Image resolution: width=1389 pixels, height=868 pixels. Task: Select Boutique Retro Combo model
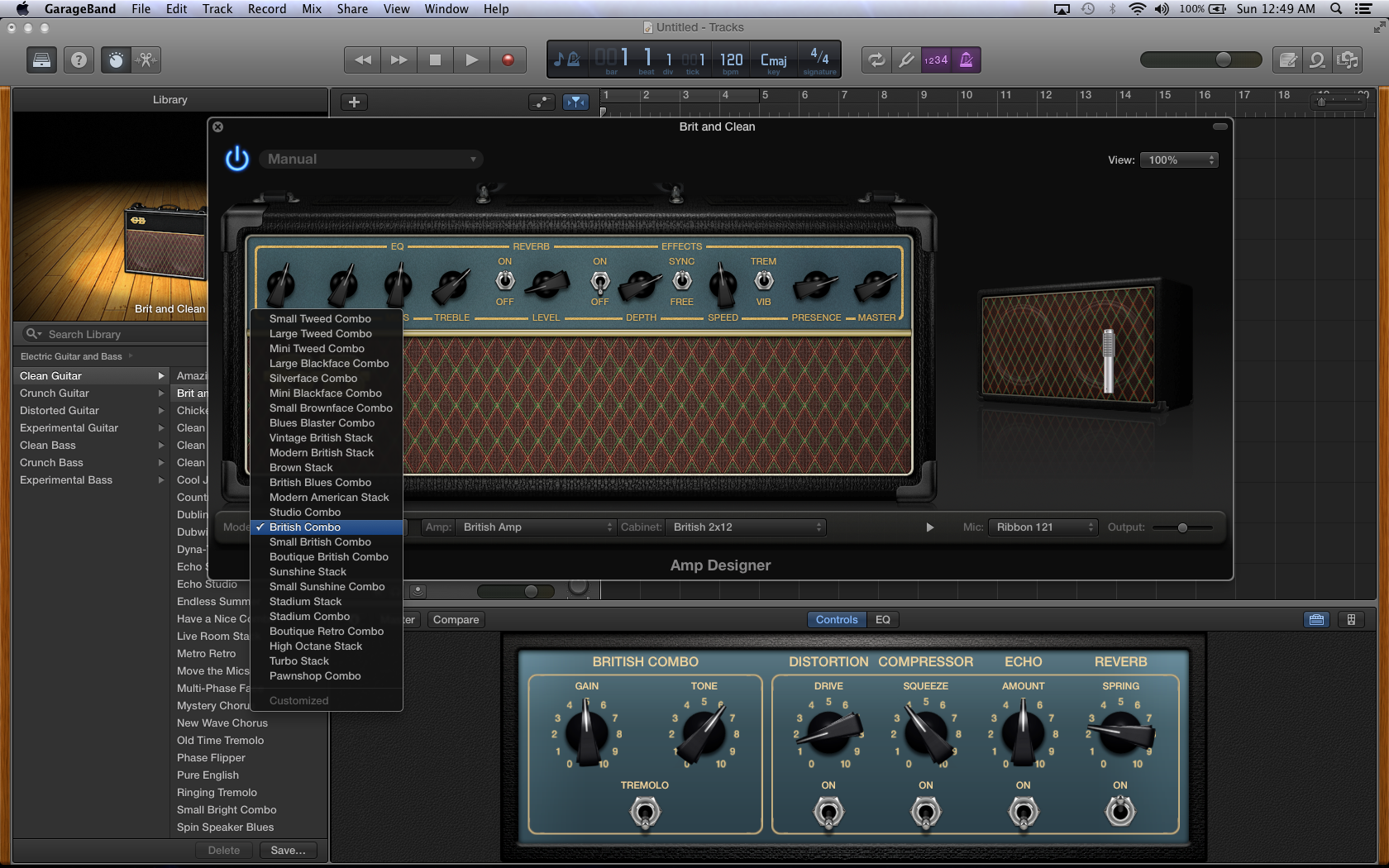(x=327, y=631)
